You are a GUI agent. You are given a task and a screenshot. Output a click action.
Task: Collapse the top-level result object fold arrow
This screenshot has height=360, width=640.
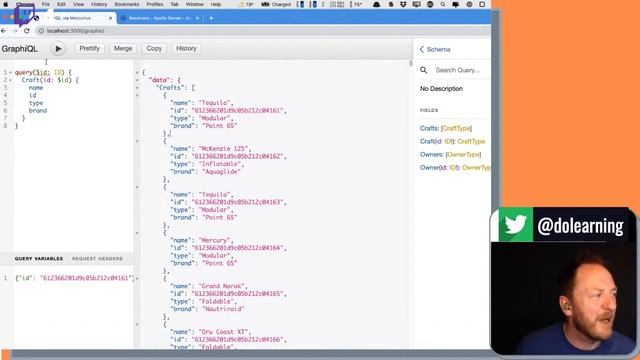[137, 72]
